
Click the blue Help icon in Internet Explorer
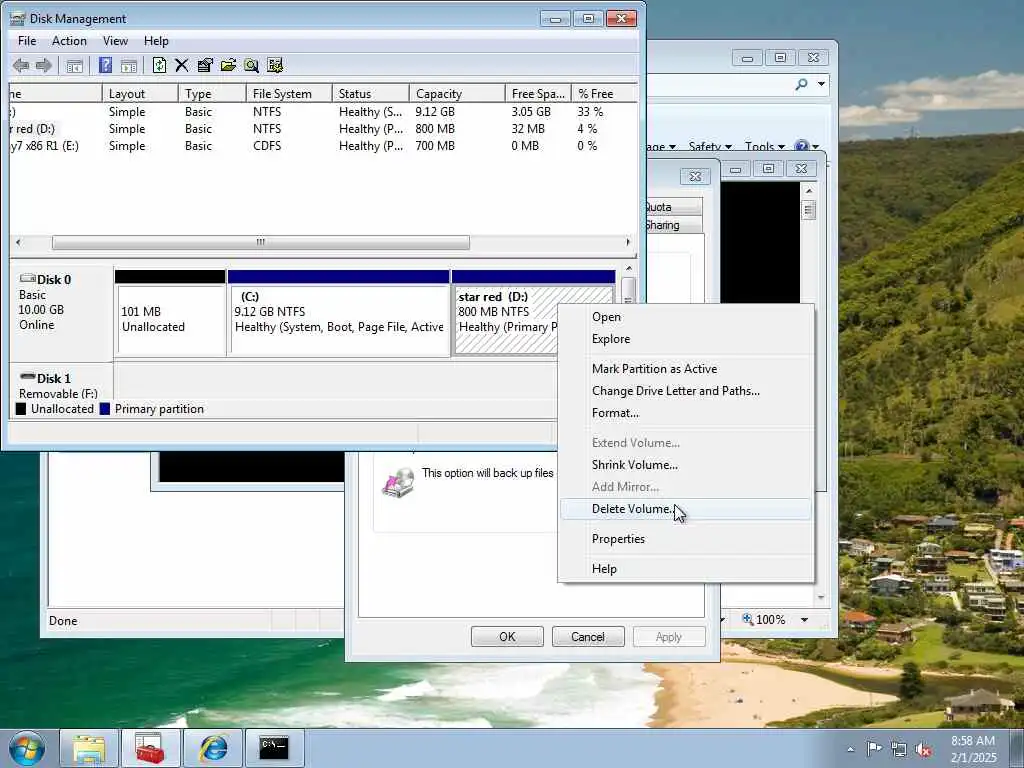(x=801, y=147)
